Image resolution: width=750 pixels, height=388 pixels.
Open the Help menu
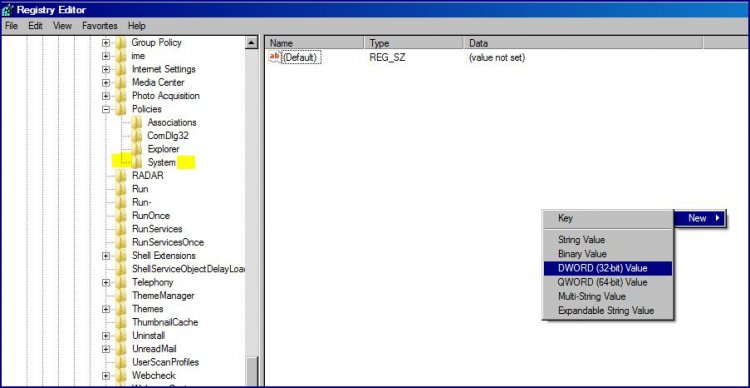pos(137,26)
